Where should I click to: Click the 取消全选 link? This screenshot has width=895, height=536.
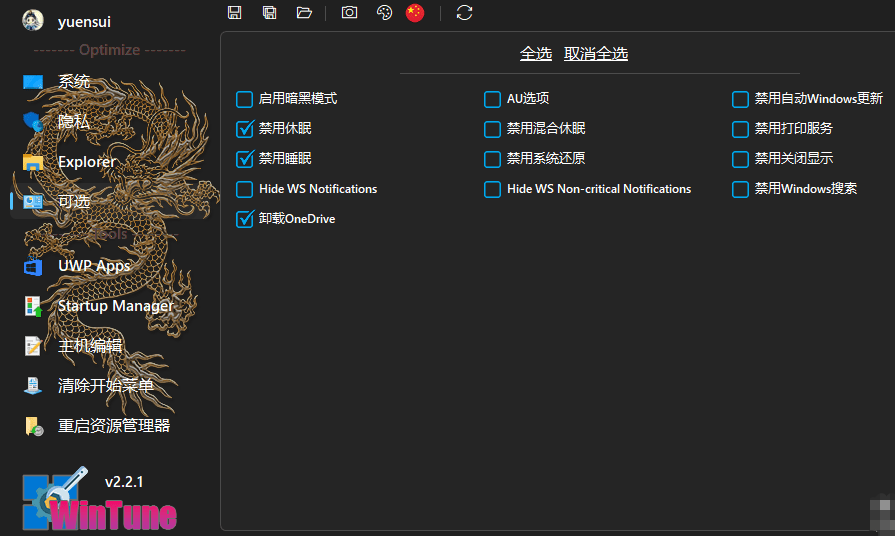pos(596,54)
